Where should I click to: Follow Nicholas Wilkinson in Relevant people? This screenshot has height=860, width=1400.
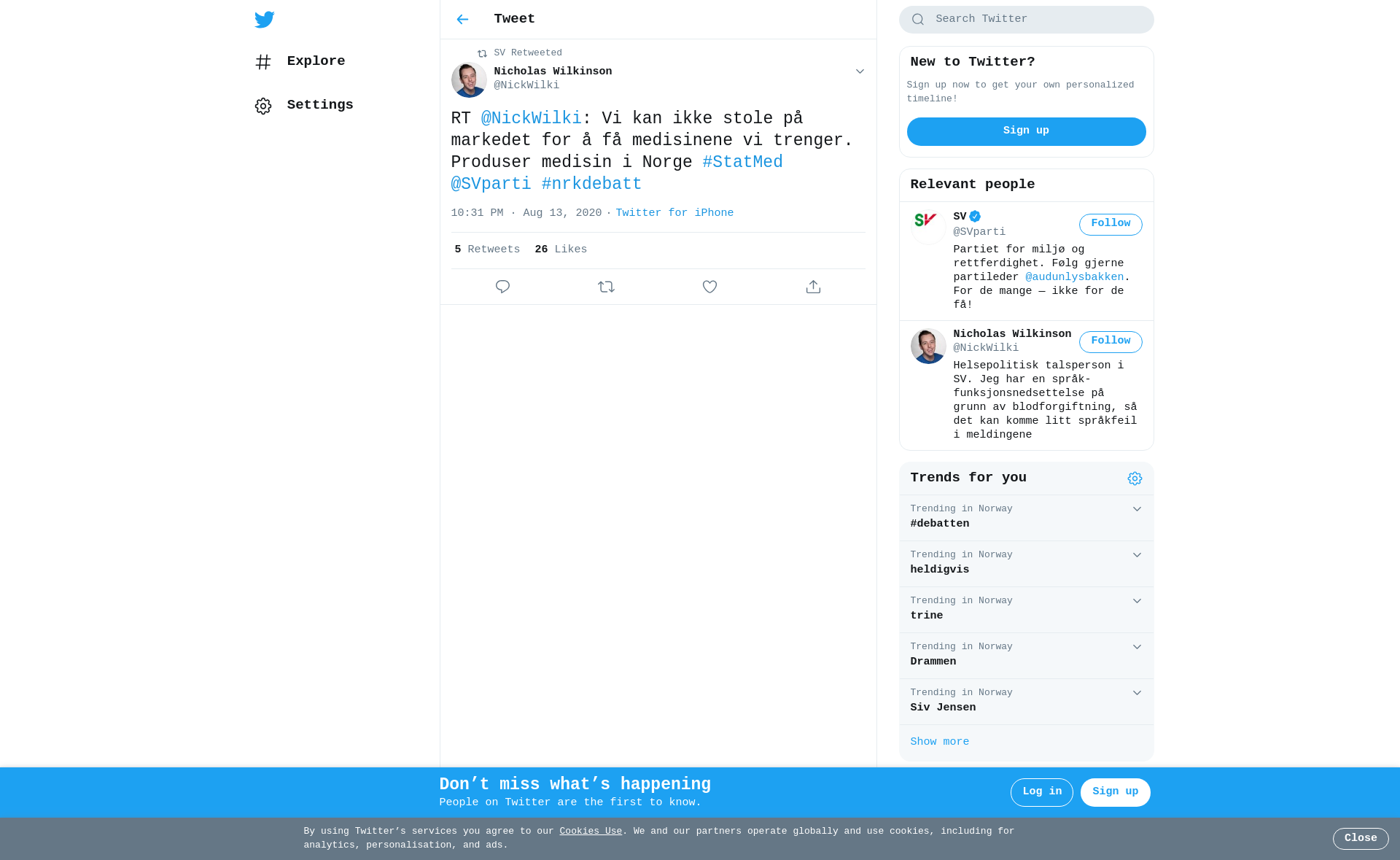click(1111, 341)
